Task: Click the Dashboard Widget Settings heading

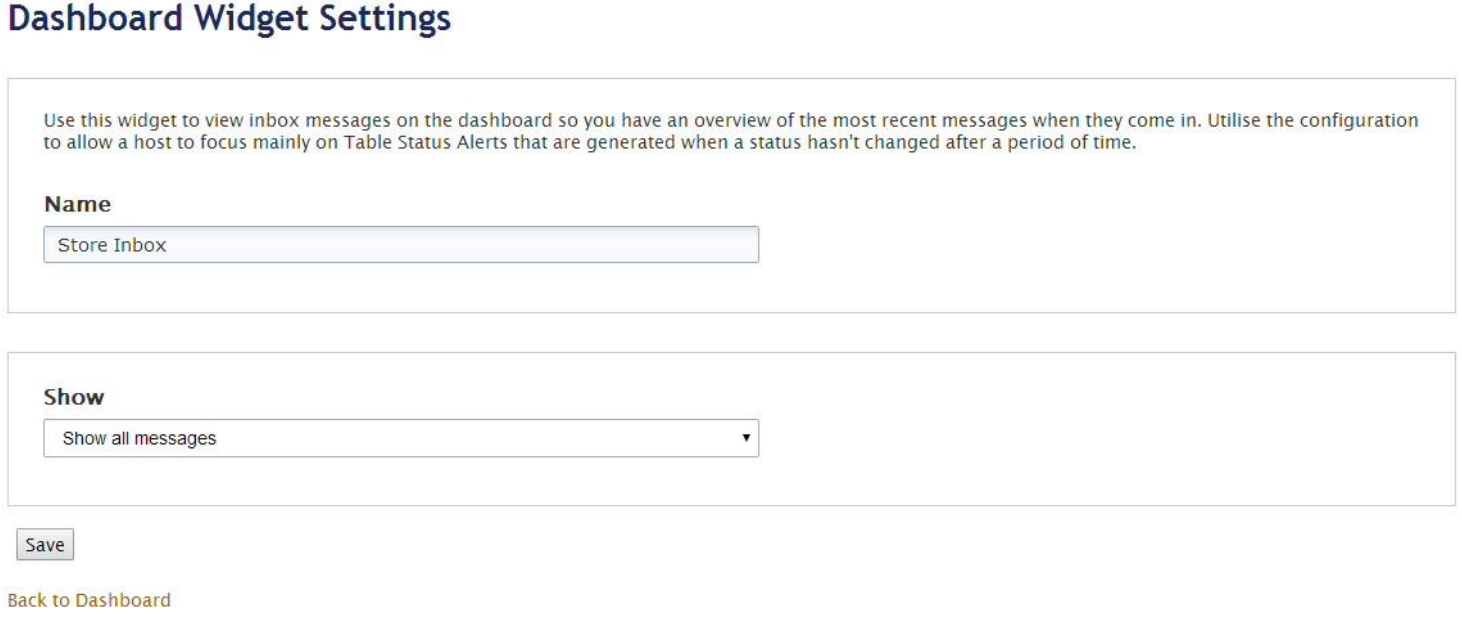Action: [229, 18]
